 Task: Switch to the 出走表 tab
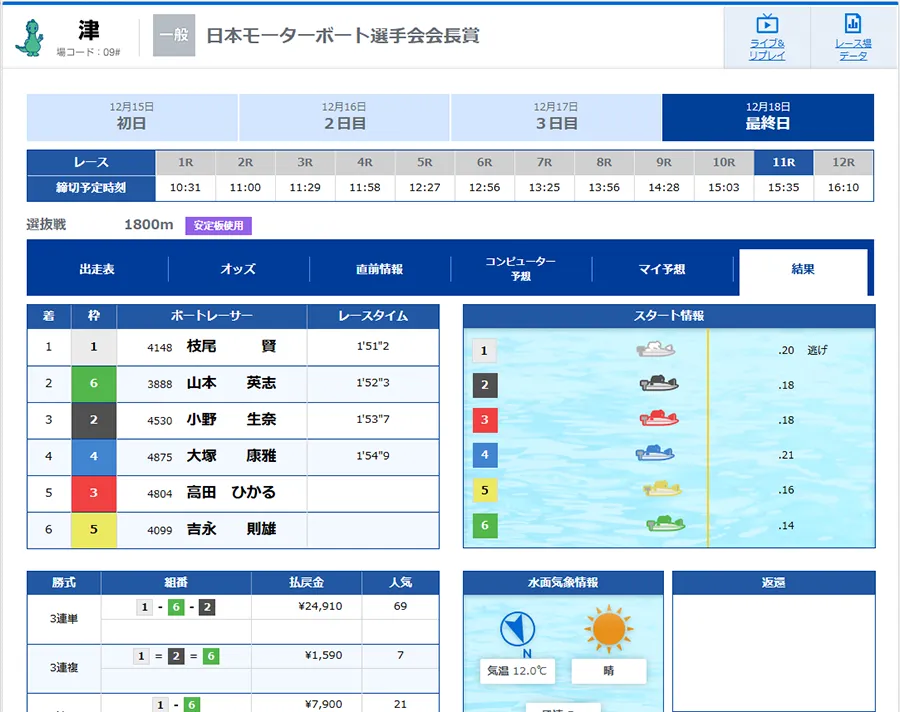coord(97,269)
